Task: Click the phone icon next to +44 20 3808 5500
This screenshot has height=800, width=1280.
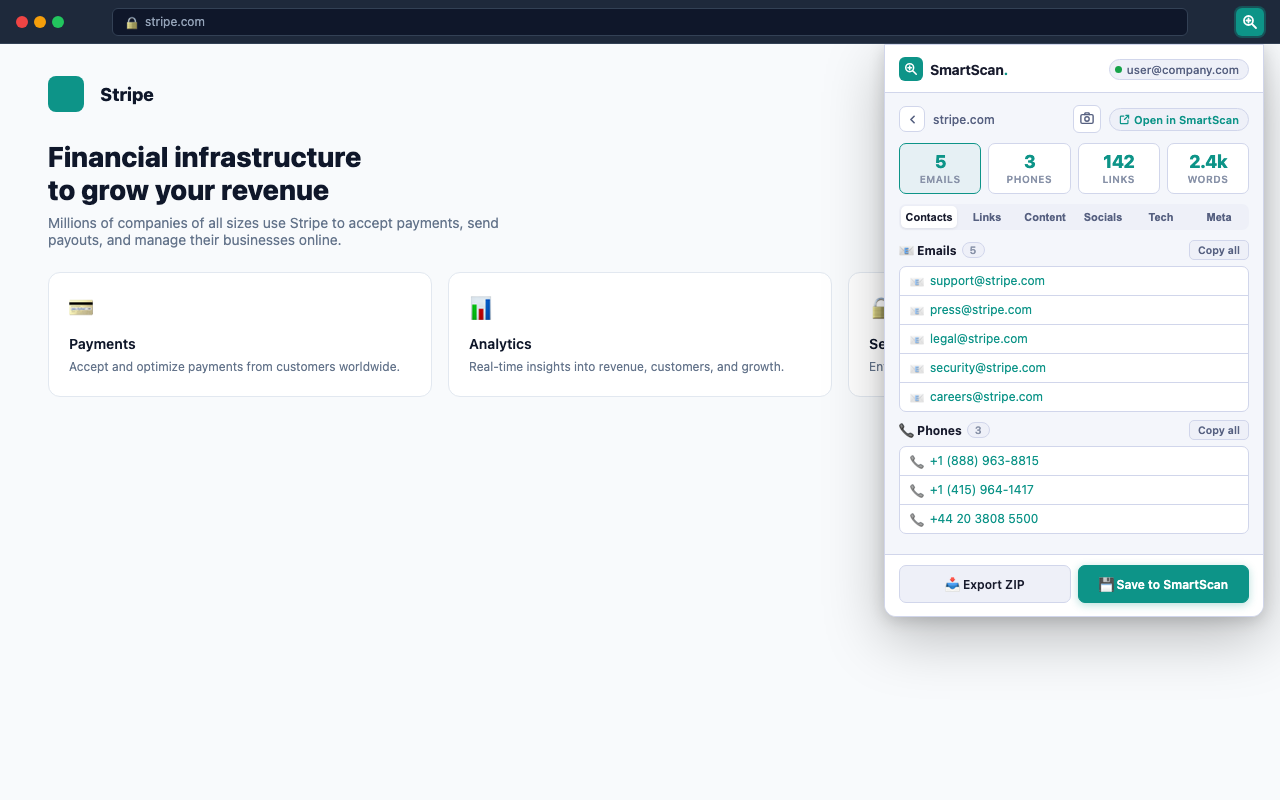Action: point(917,520)
